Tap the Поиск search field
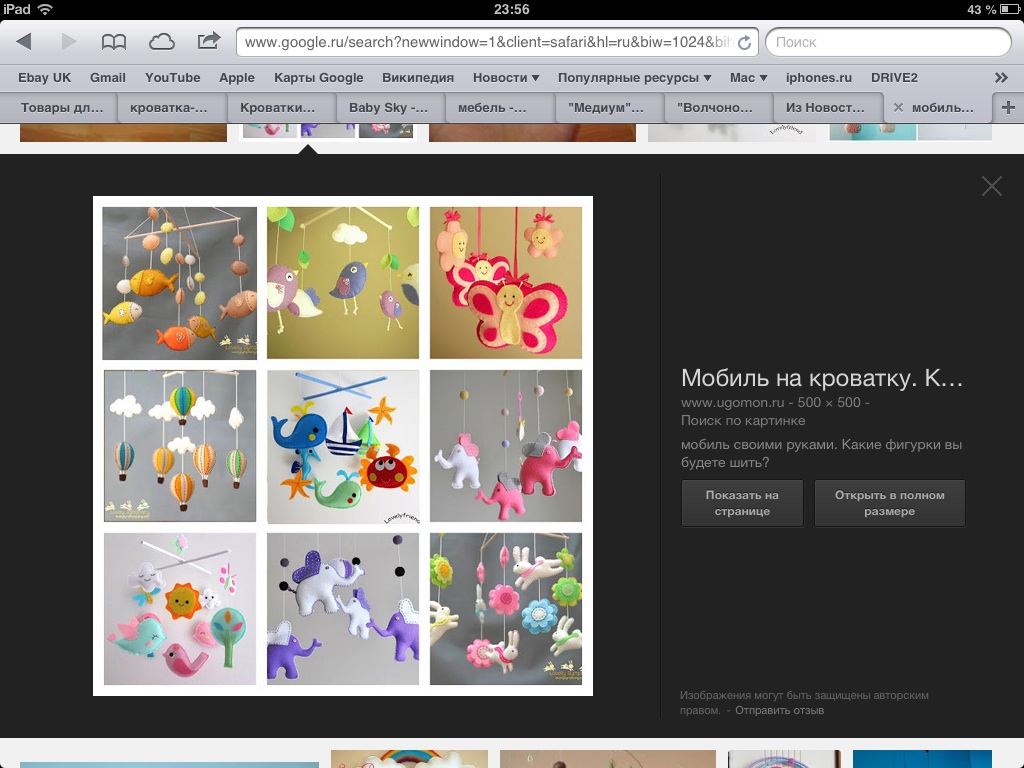The image size is (1024, 768). 888,42
